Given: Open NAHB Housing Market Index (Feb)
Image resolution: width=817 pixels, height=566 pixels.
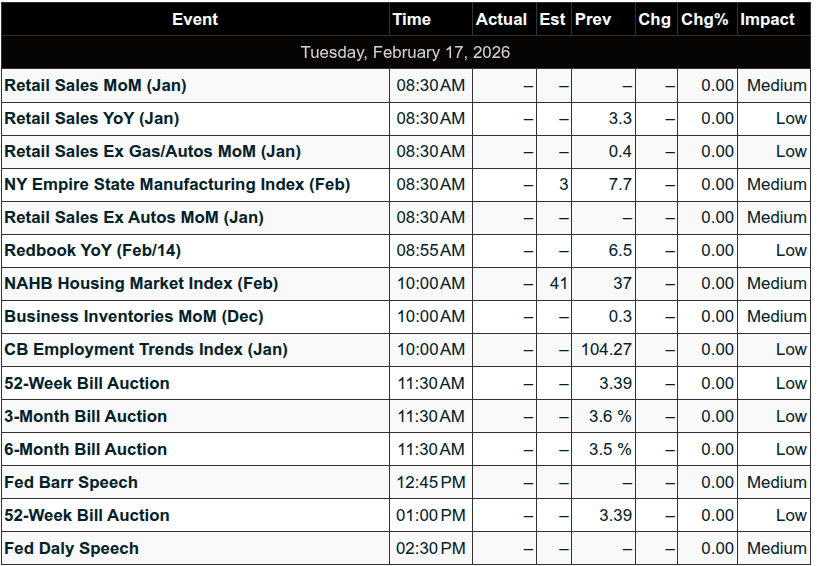Looking at the screenshot, I should point(141,283).
